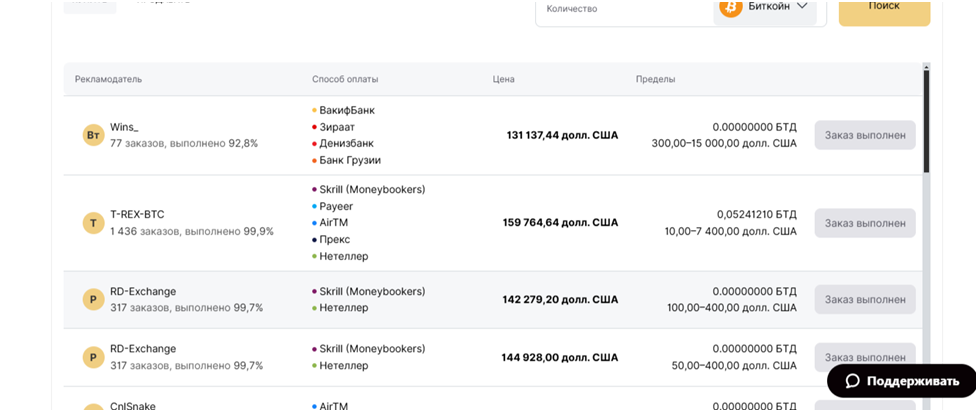This screenshot has width=978, height=412.
Task: Click the Bitcoin coin icon
Action: click(x=730, y=7)
